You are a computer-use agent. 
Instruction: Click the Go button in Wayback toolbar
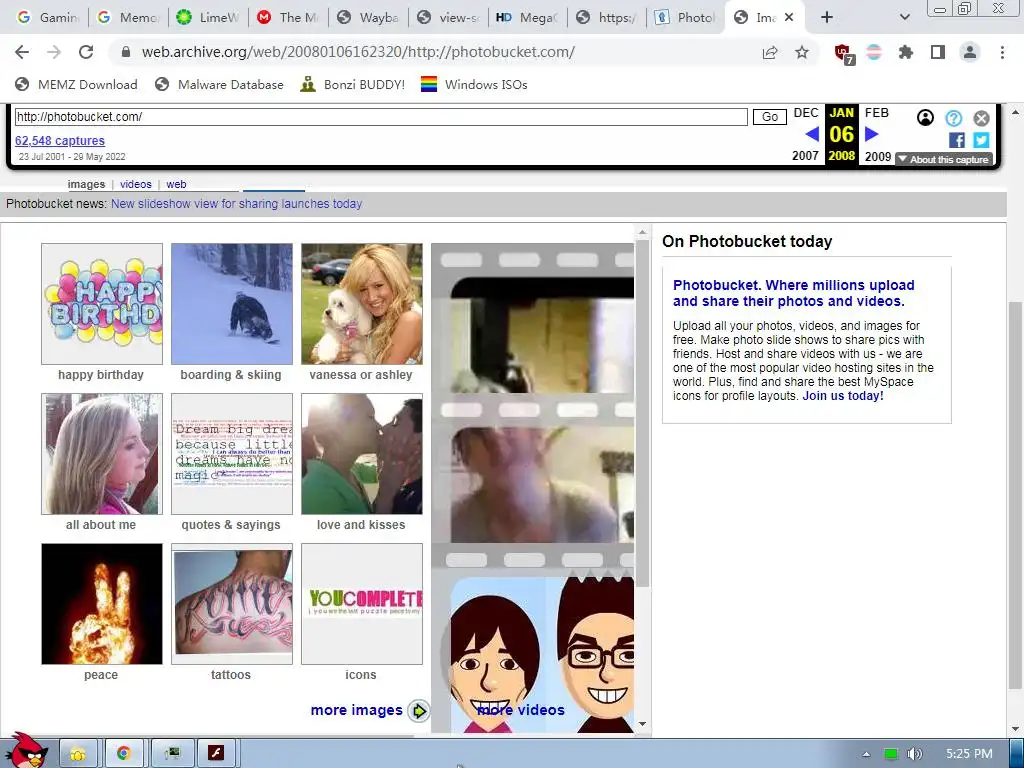tap(770, 117)
